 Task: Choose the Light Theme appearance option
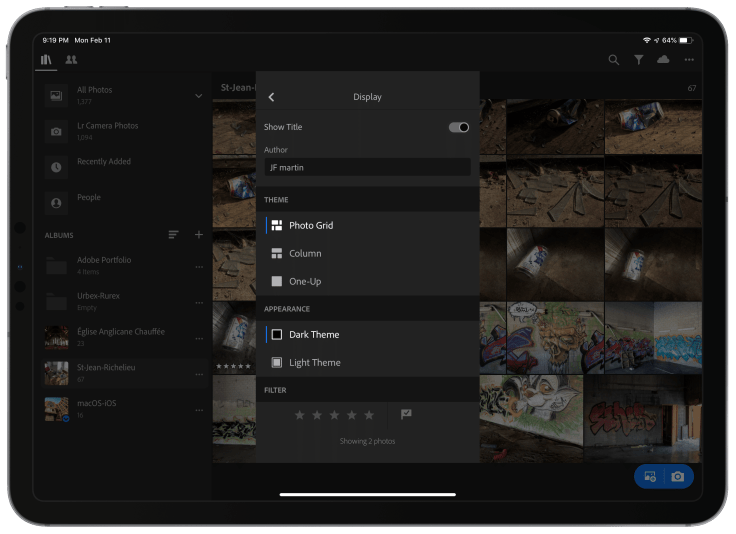tap(314, 363)
